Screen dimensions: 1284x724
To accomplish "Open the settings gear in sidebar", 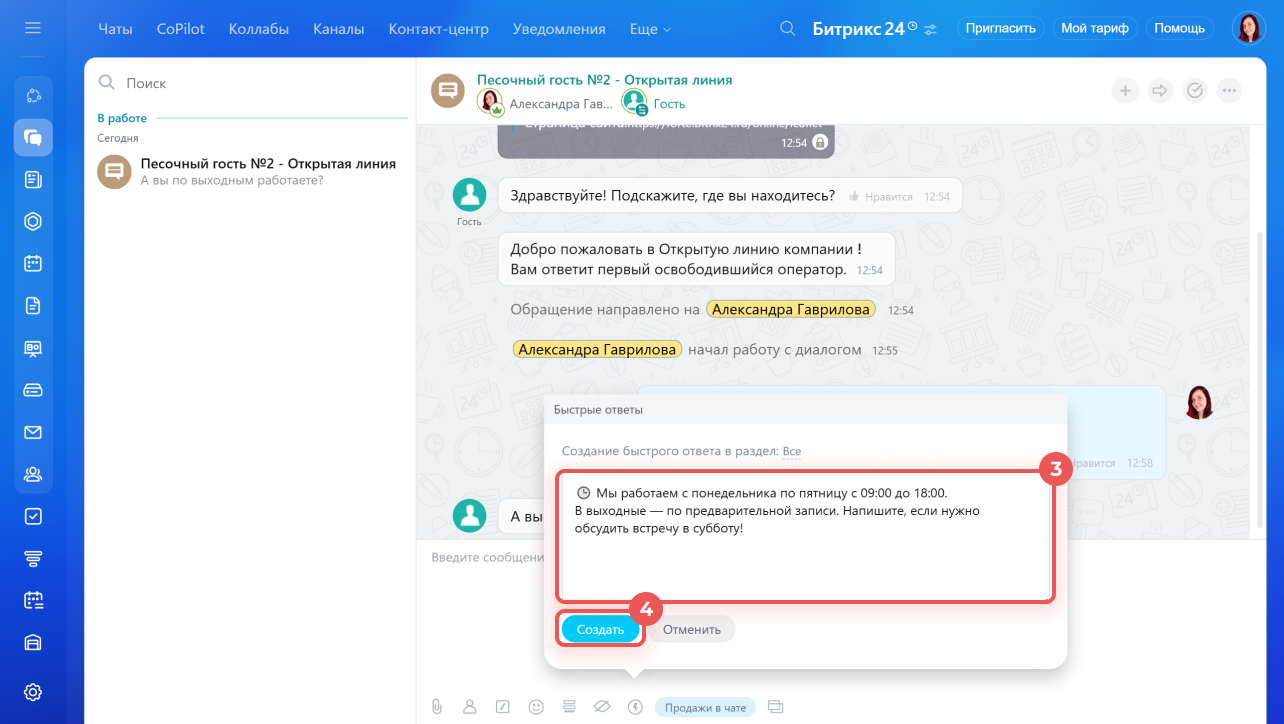I will pos(33,692).
